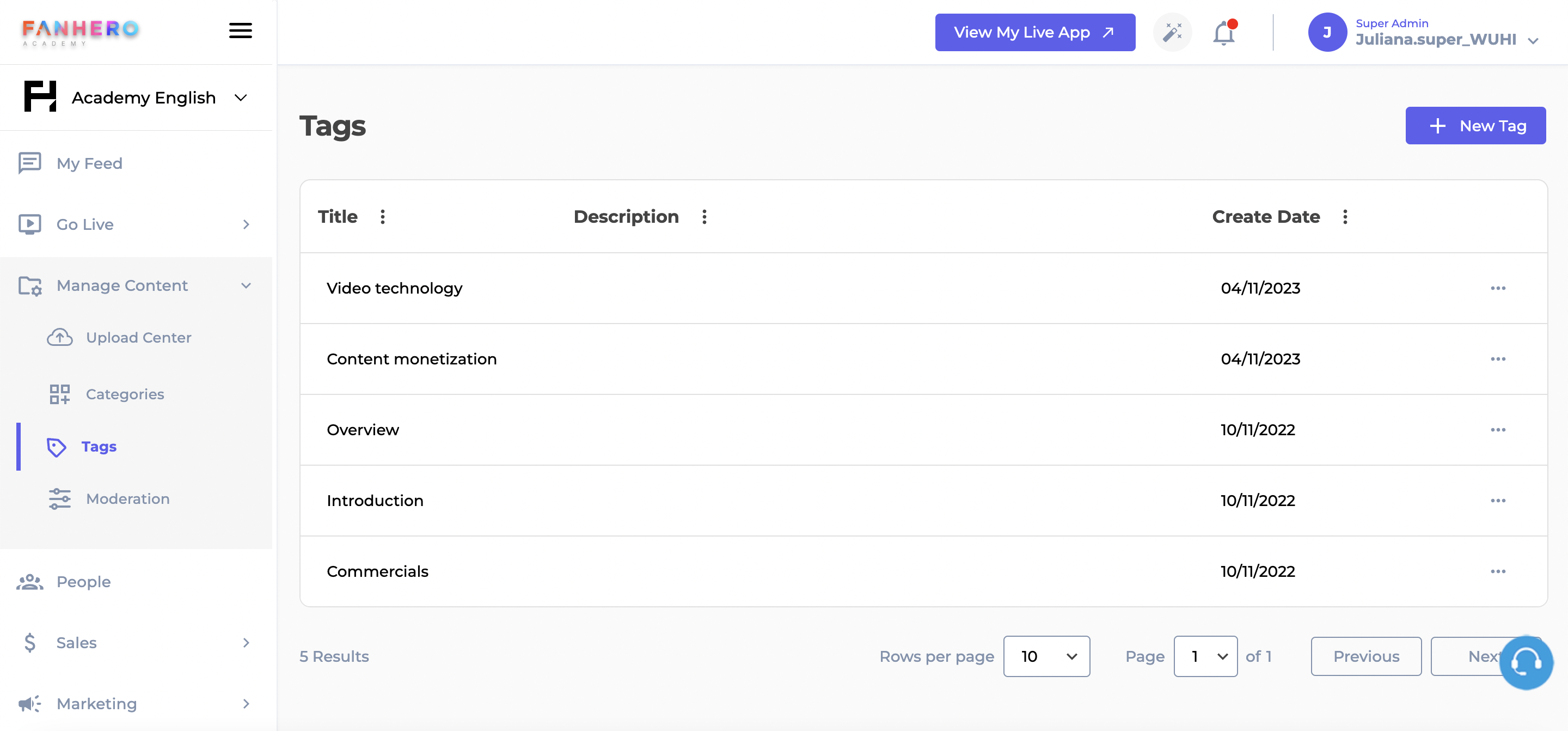The width and height of the screenshot is (1568, 731).
Task: Expand the Sales submenu chevron
Action: point(246,642)
